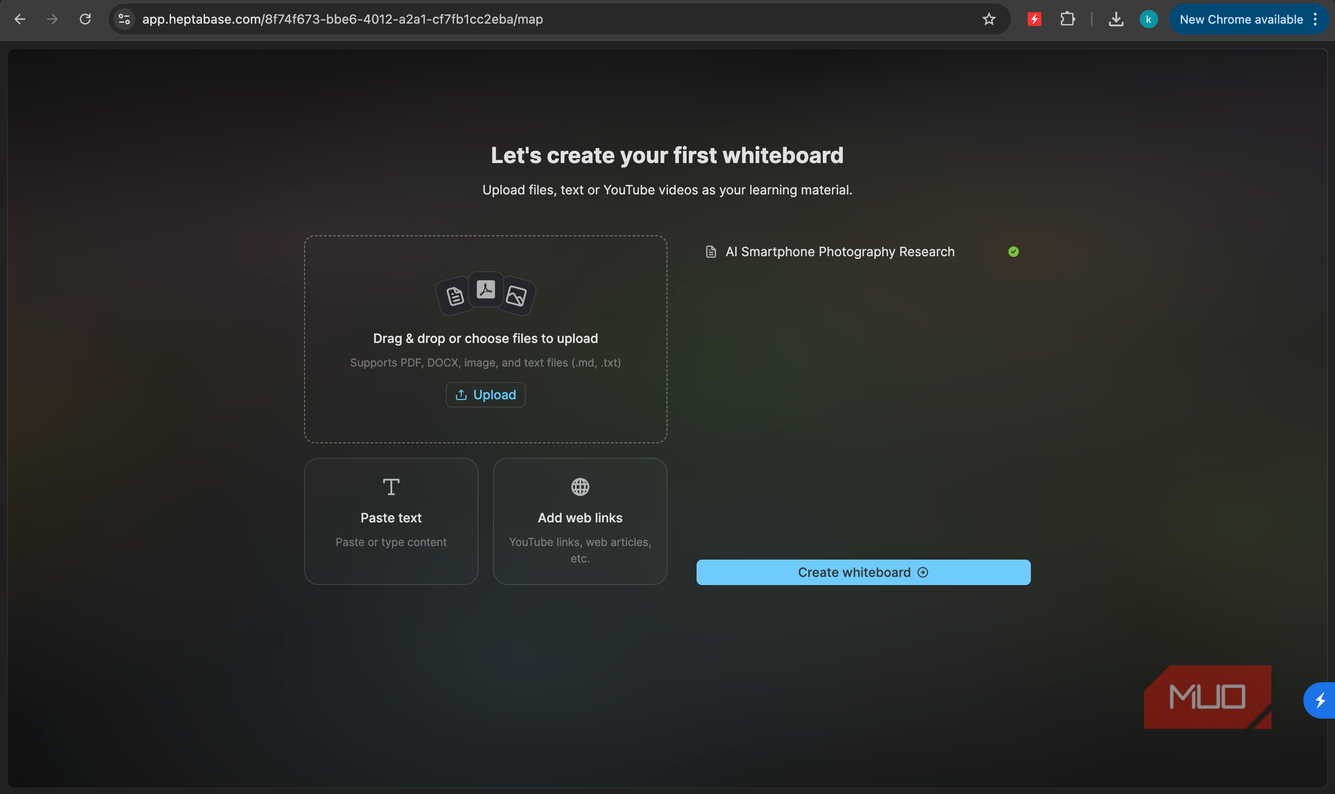
Task: Click the Drag & drop upload area text
Action: [486, 339]
